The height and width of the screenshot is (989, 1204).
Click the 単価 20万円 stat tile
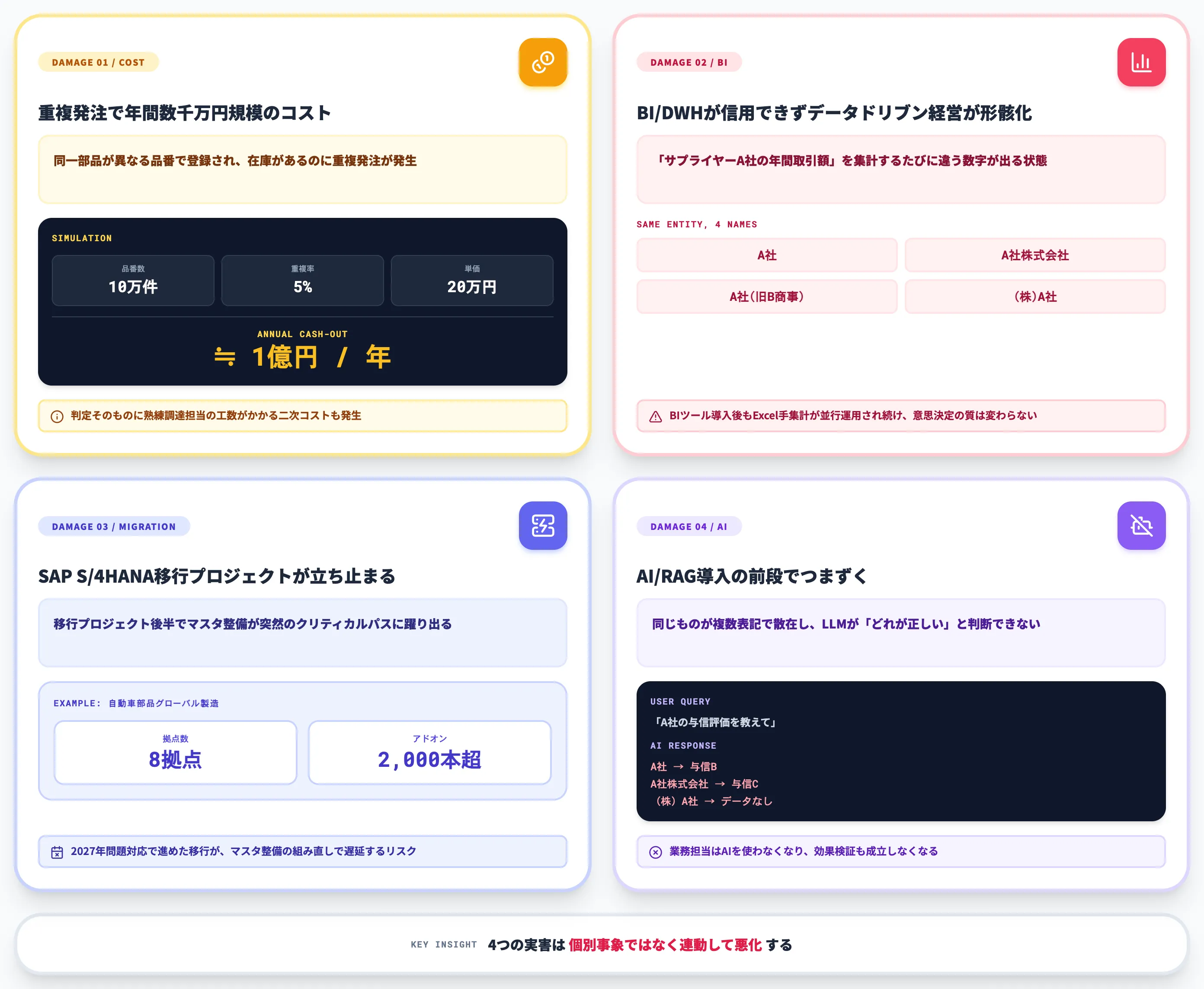[472, 280]
